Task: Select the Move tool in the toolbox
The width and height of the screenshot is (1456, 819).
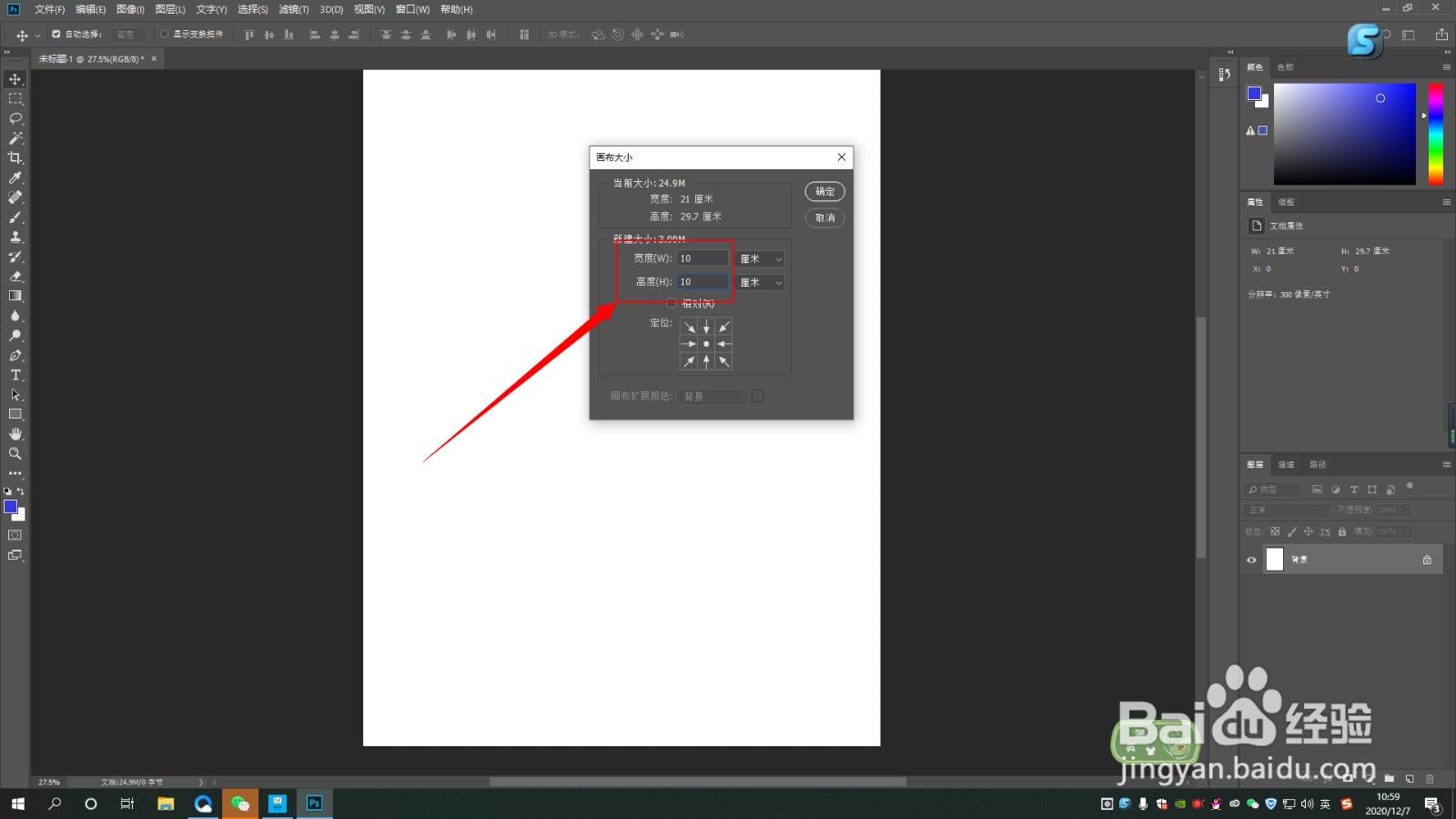Action: [x=15, y=79]
